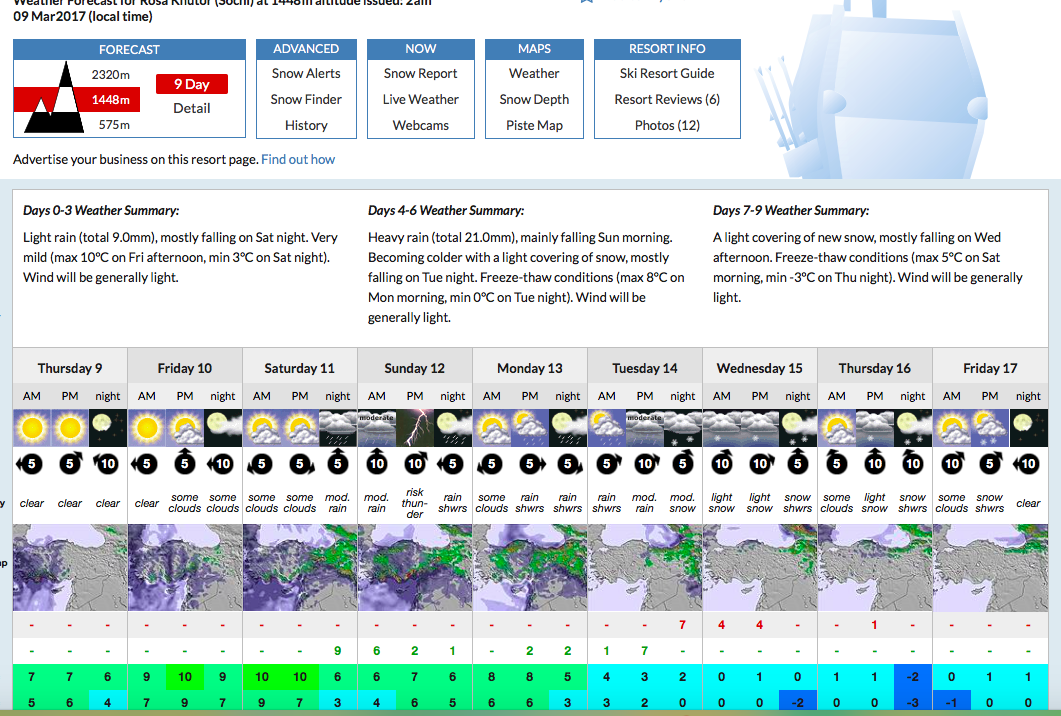Open the Live Weather page
Viewport: 1061px width, 716px height.
[420, 99]
